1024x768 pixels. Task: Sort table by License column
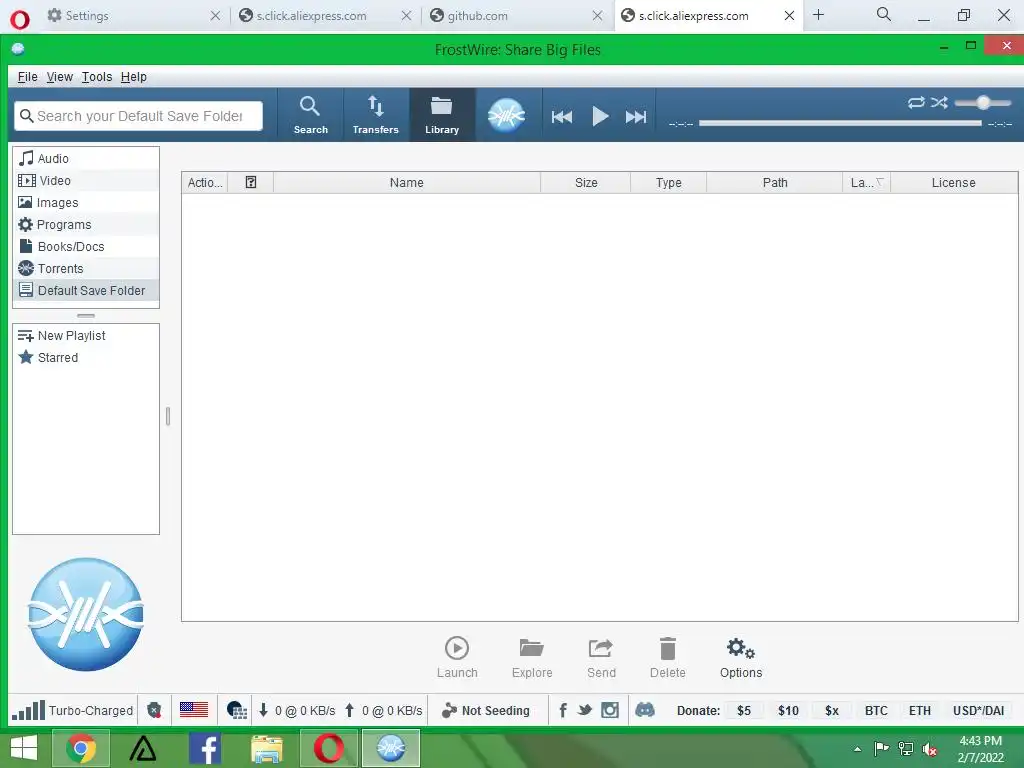pos(953,183)
